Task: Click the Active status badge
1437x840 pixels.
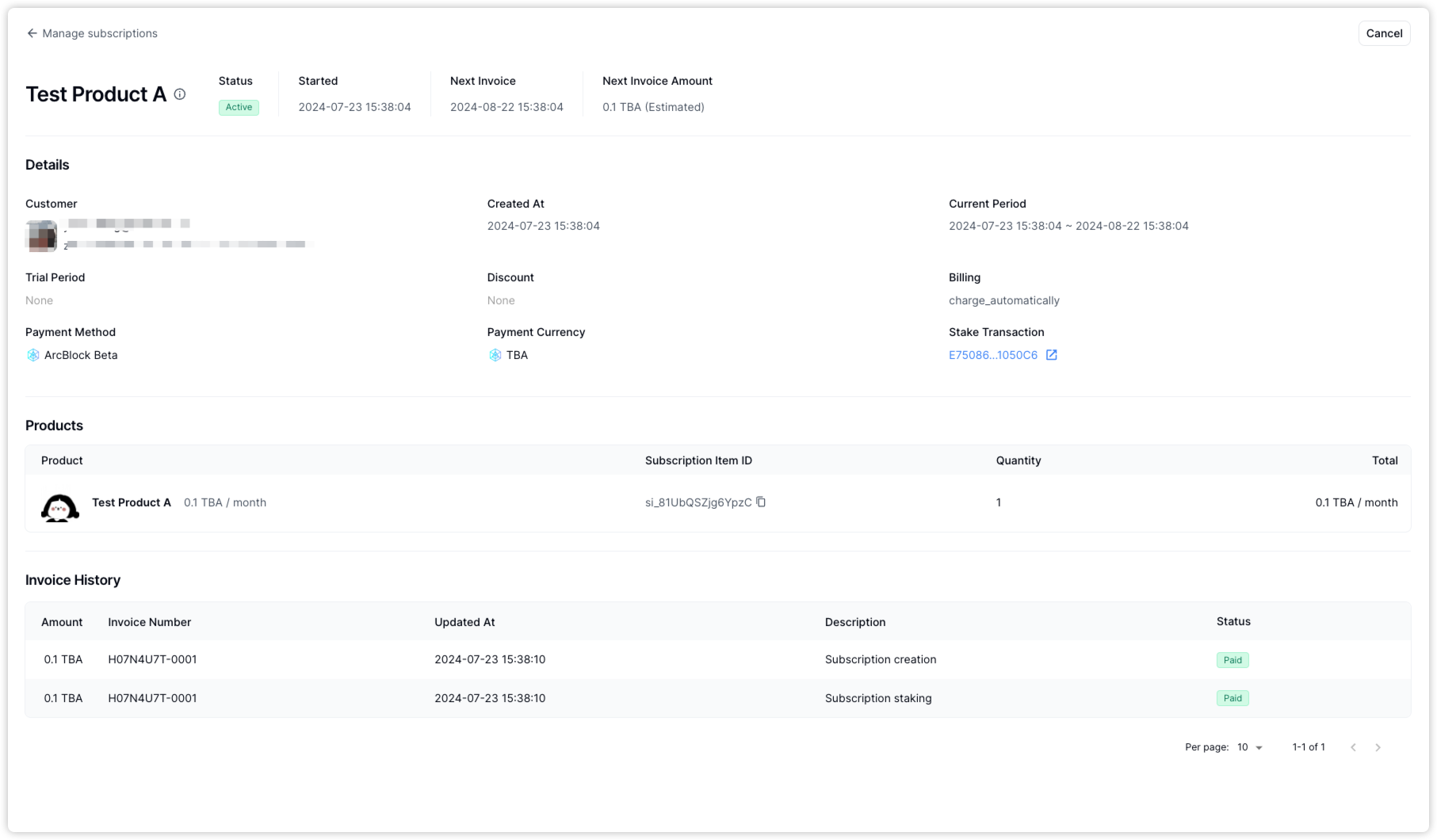Action: click(x=239, y=108)
